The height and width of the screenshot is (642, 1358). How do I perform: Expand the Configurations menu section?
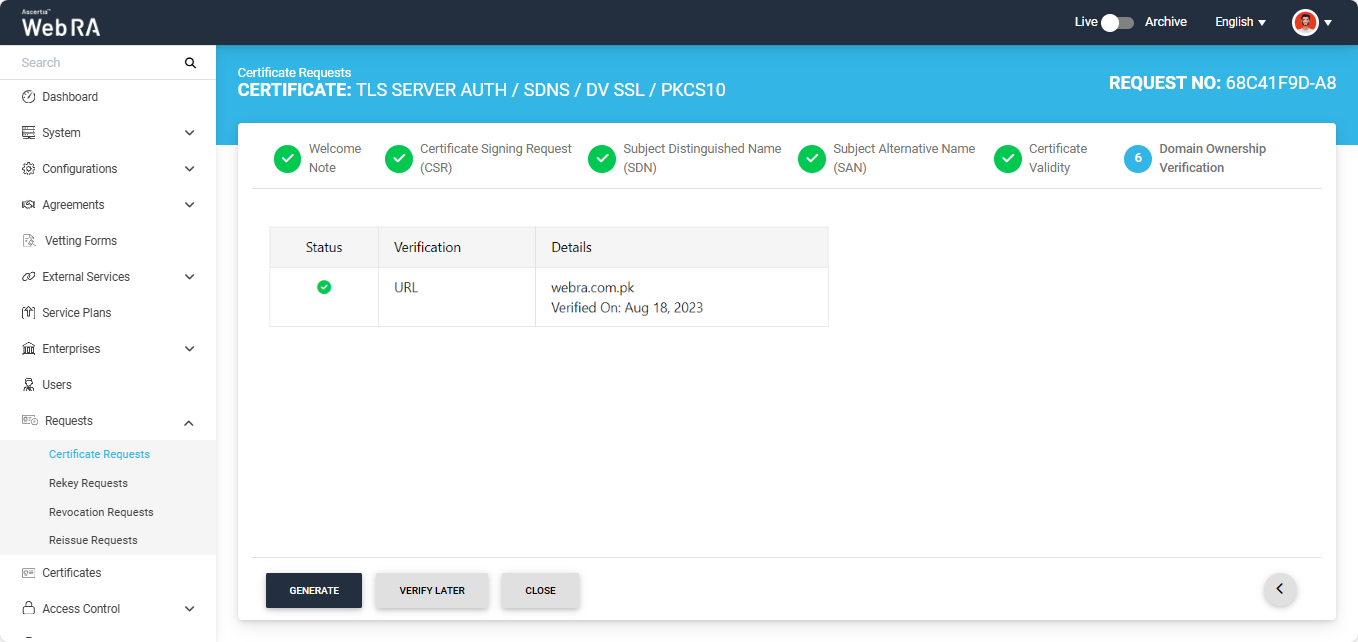click(189, 169)
